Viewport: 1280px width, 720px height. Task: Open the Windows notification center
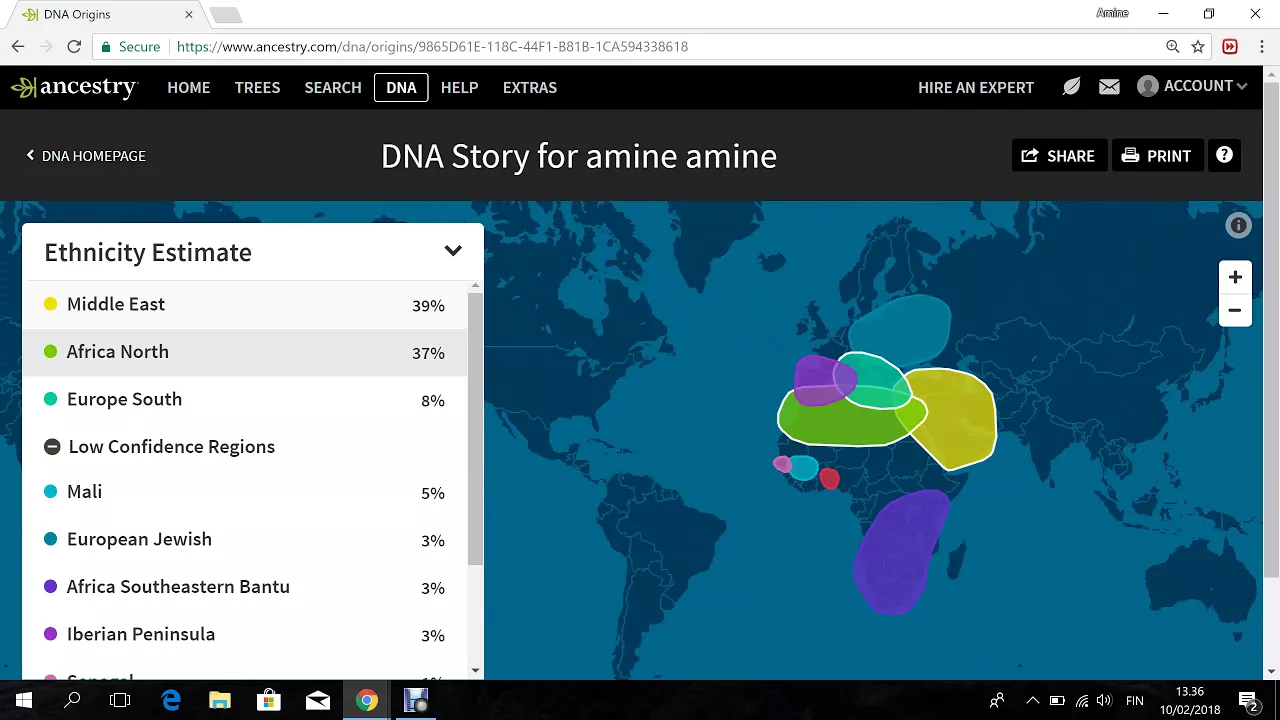(1248, 700)
